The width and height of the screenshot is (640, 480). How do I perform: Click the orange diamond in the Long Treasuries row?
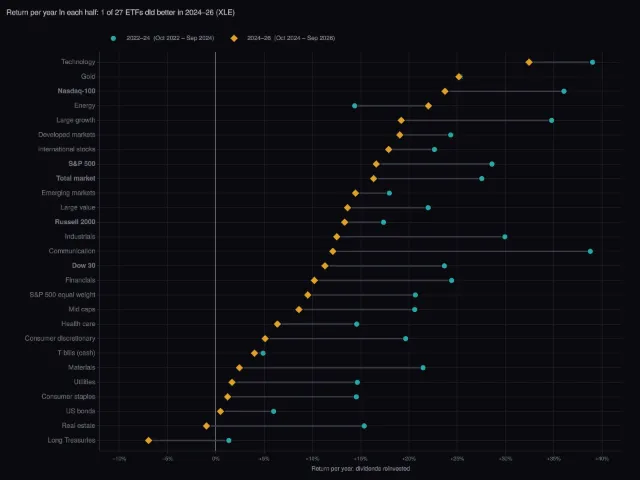click(x=149, y=440)
